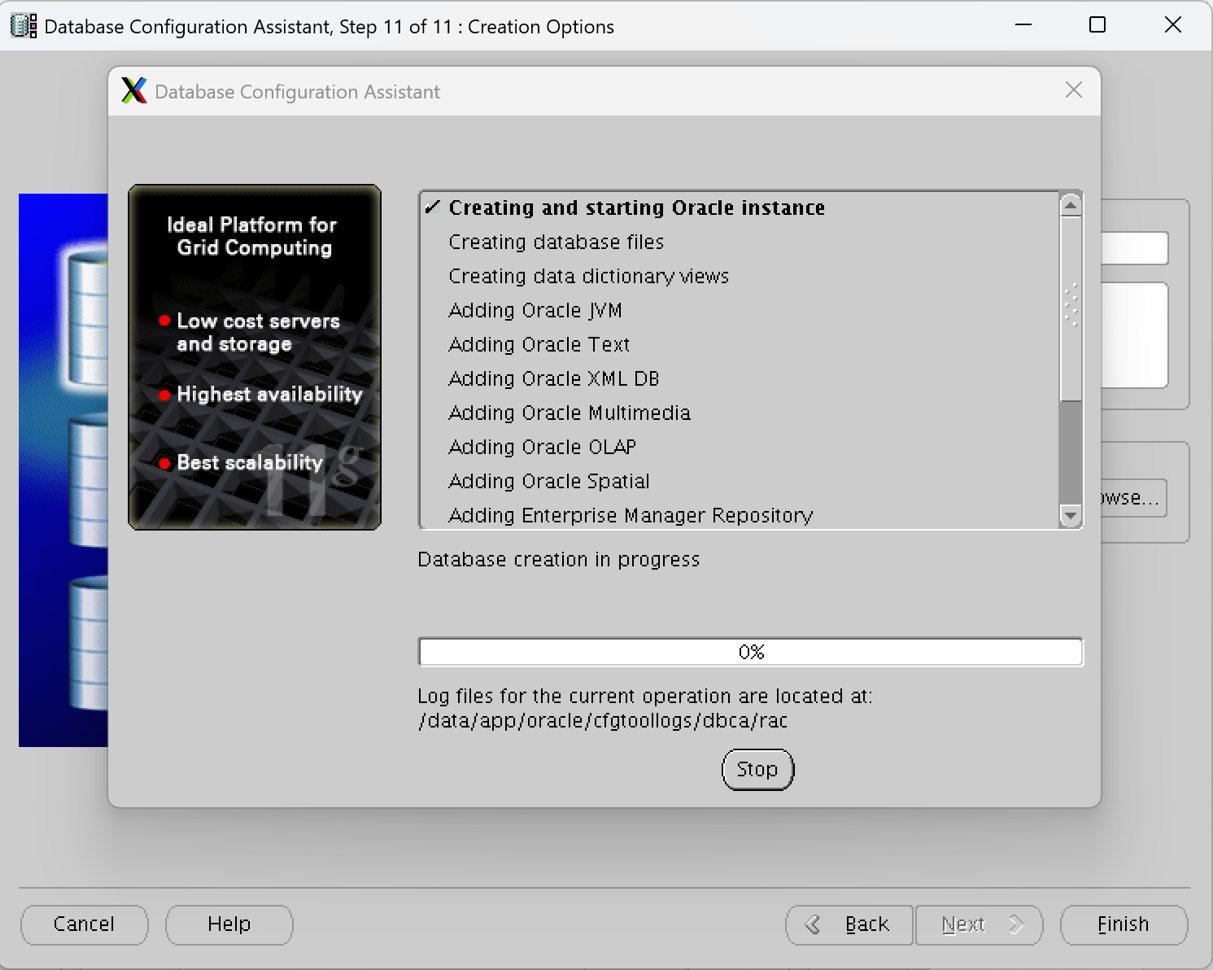Viewport: 1213px width, 970px height.
Task: Click the Cancel button in wizard
Action: (84, 924)
